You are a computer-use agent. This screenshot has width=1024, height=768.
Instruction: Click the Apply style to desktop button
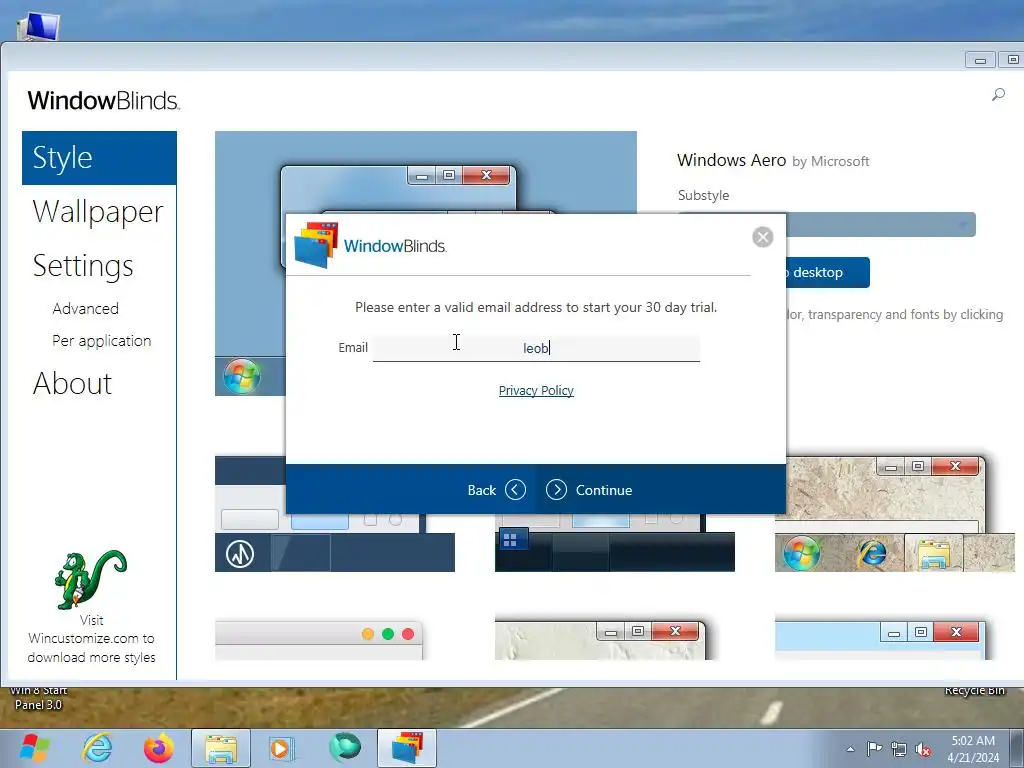[x=828, y=272]
